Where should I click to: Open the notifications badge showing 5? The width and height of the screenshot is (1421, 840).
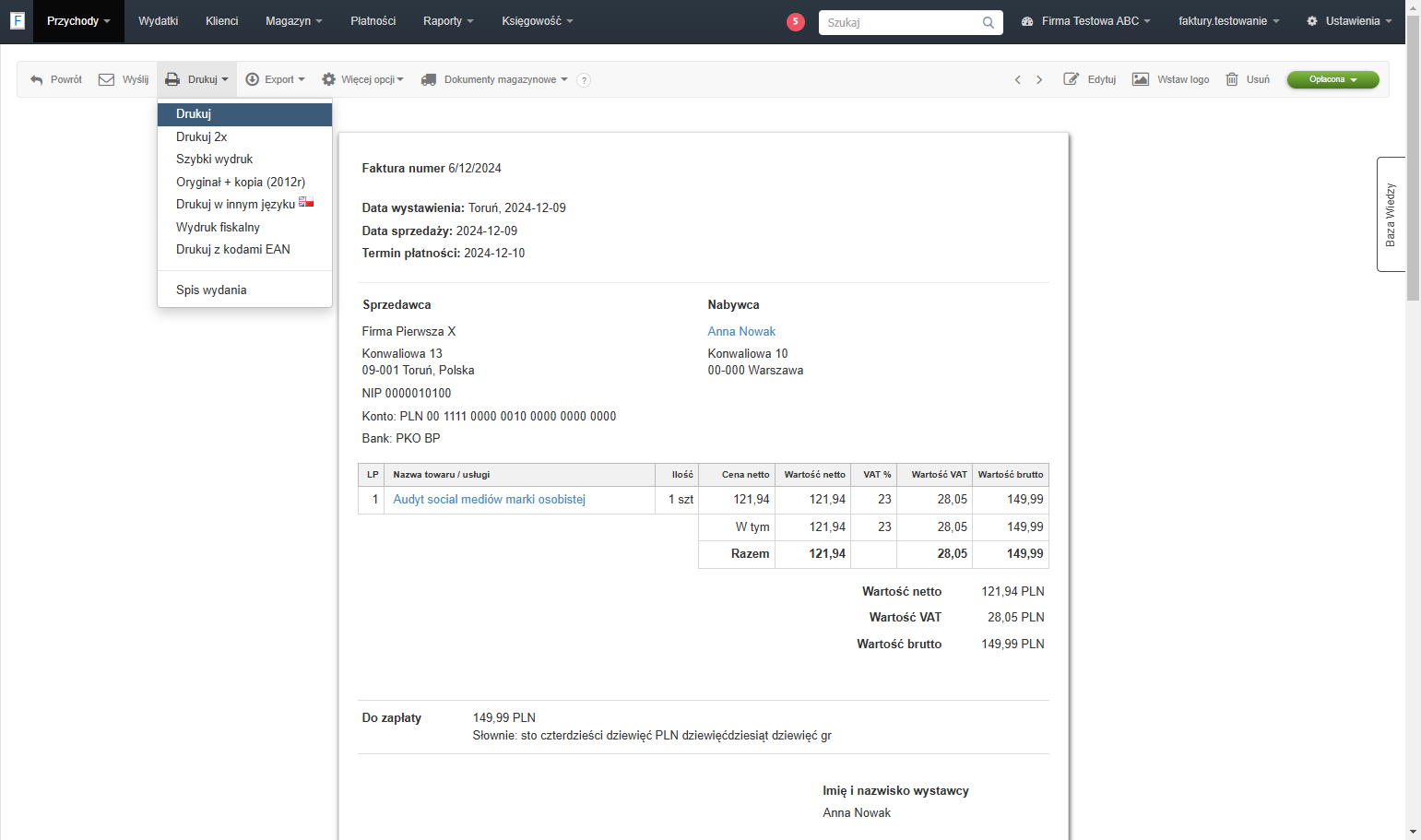tap(796, 22)
